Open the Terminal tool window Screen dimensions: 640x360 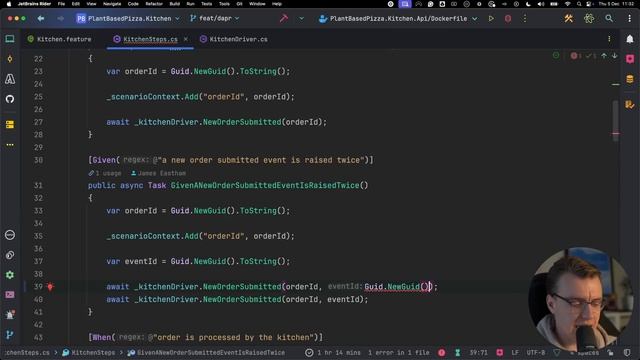(10, 295)
